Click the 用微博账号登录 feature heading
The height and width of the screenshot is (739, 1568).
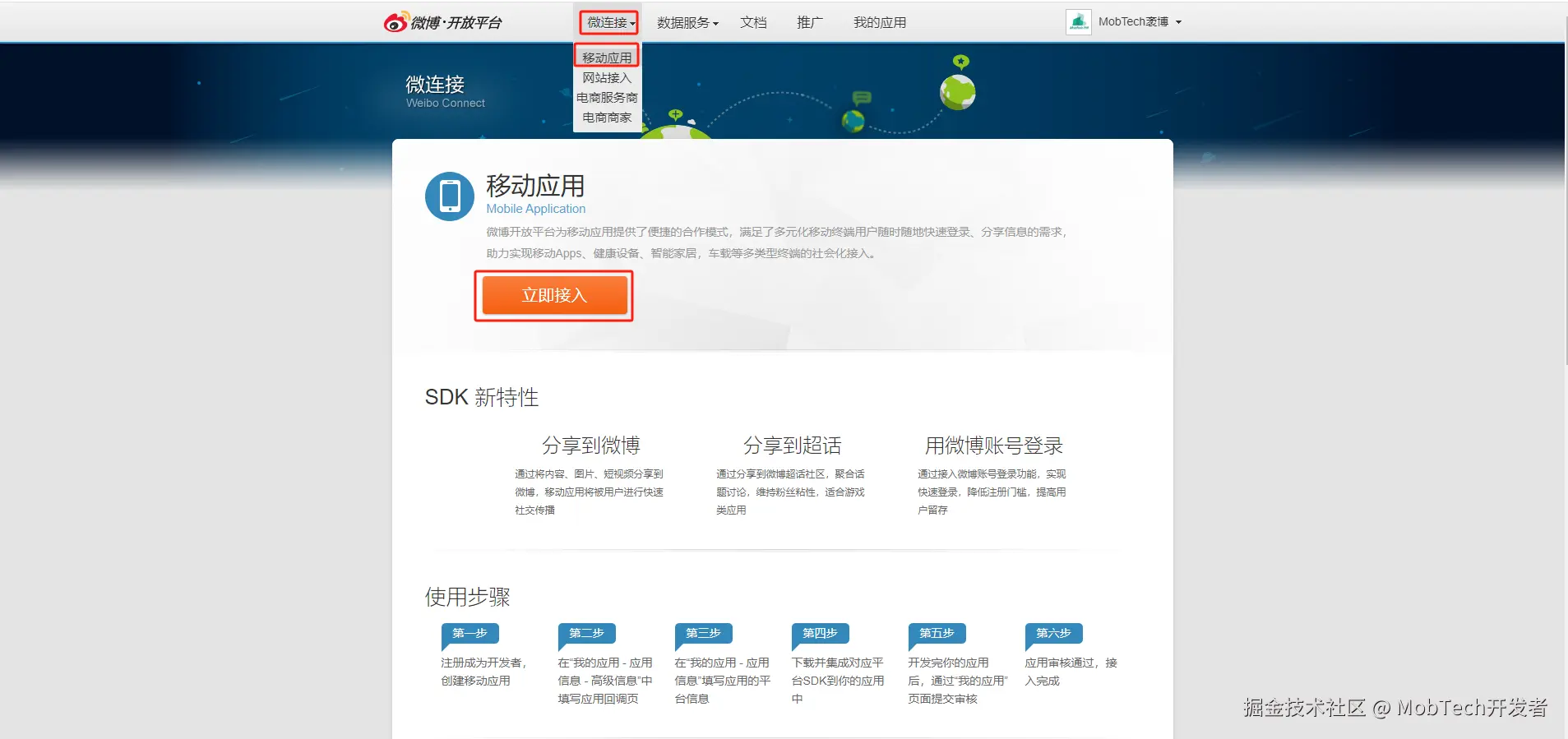[993, 446]
